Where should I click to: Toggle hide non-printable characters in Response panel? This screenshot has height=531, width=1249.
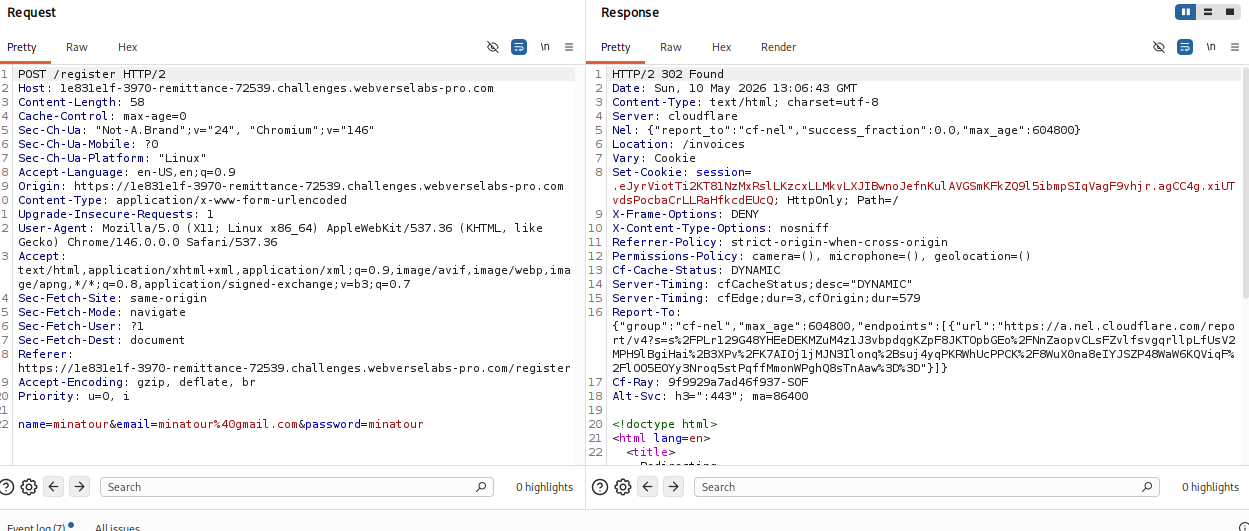click(1159, 47)
